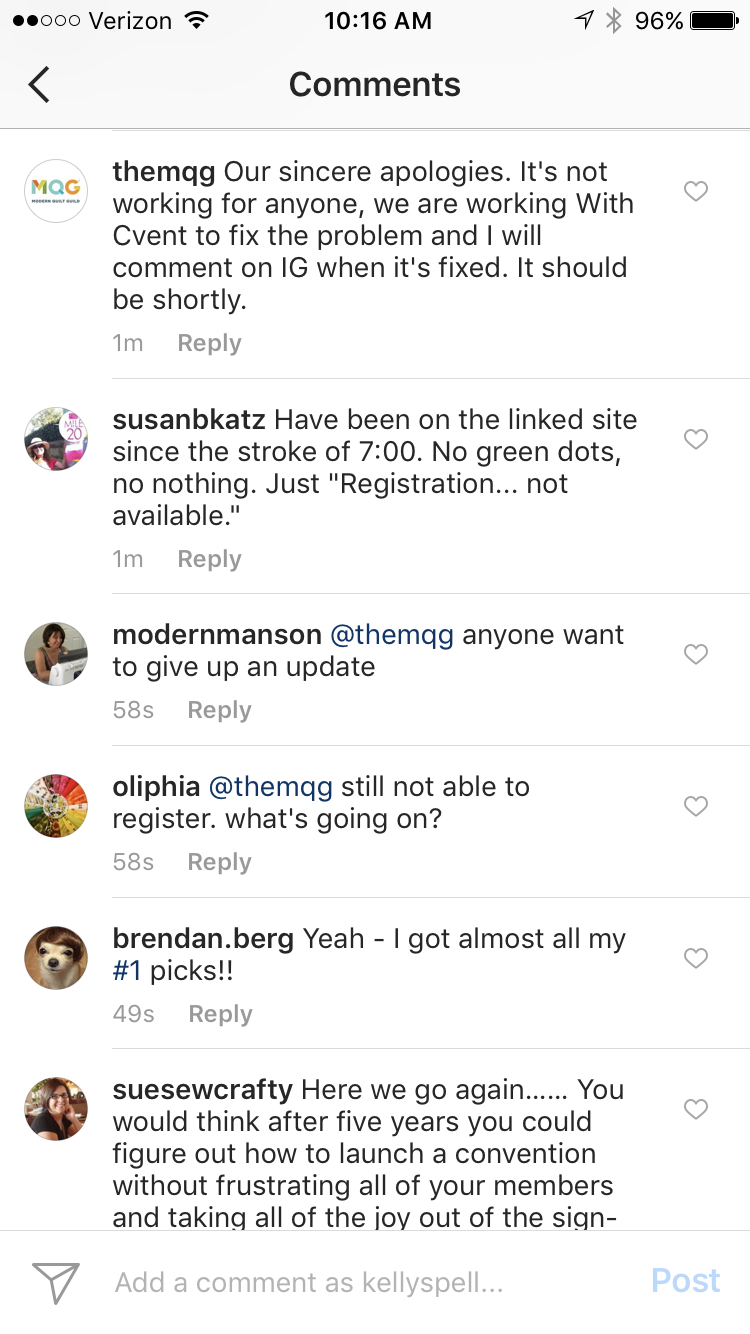The height and width of the screenshot is (1334, 750).
Task: Like susanbkatz's comment with heart
Action: 696,439
